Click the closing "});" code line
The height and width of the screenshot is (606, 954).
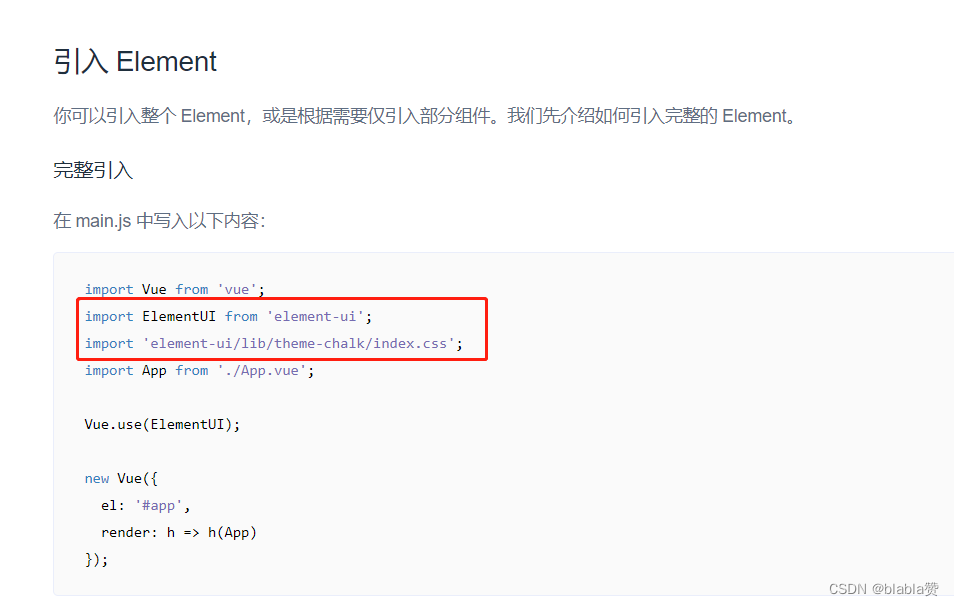click(96, 559)
